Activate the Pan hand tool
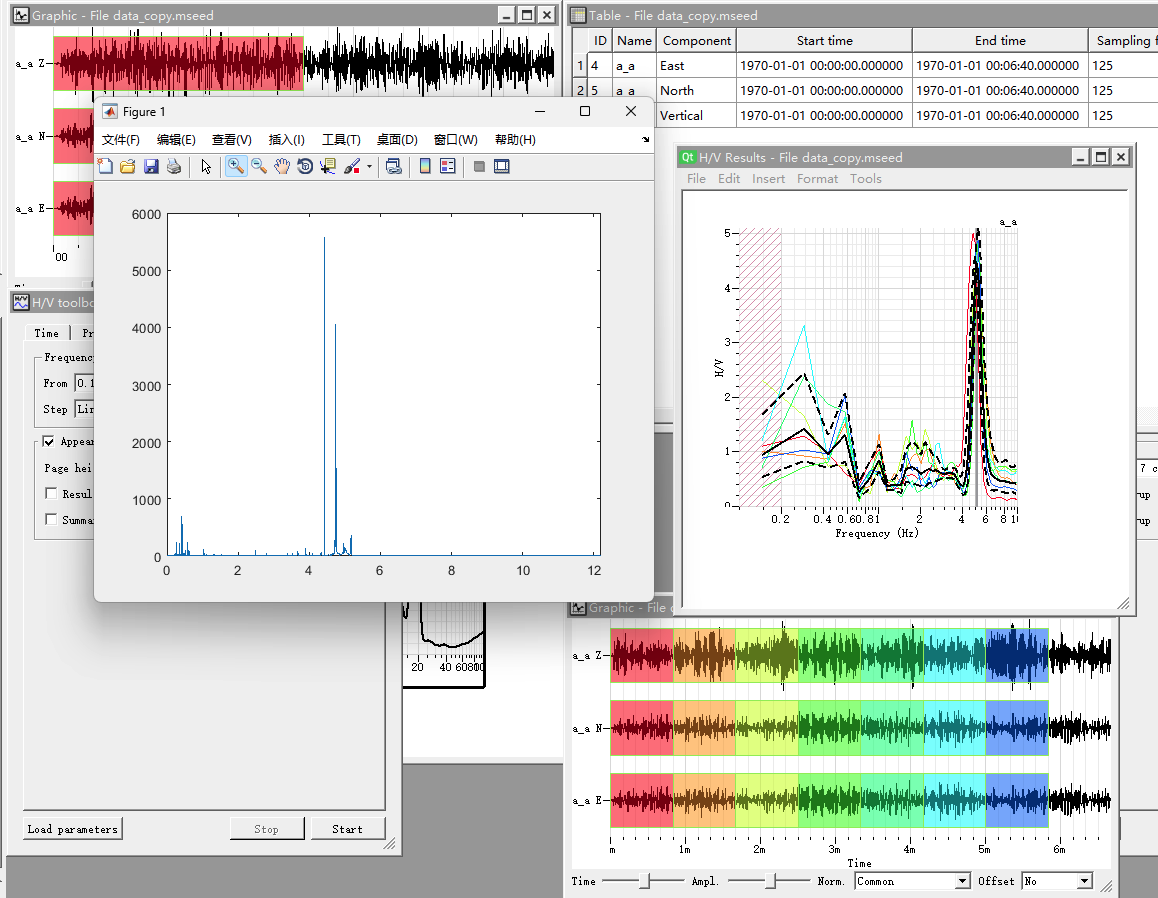 coord(282,166)
